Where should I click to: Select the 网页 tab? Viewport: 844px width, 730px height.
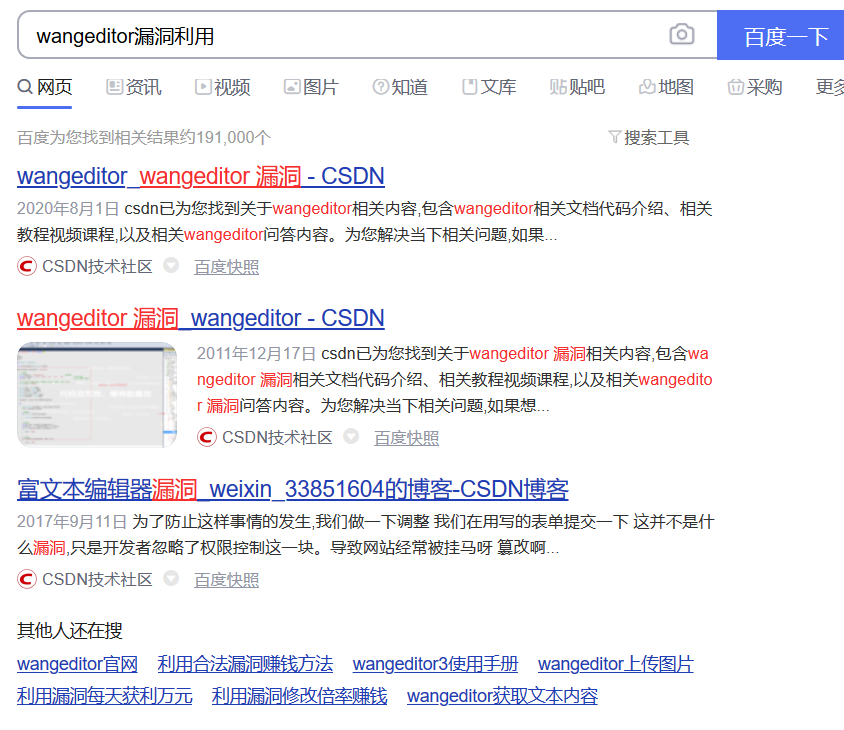45,87
